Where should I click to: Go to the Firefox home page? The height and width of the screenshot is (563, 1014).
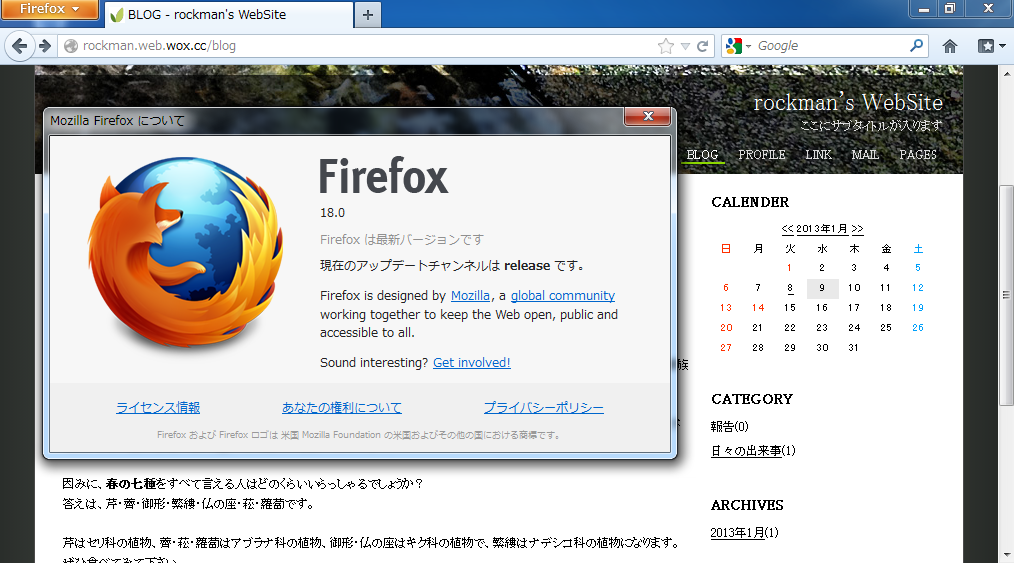click(950, 46)
